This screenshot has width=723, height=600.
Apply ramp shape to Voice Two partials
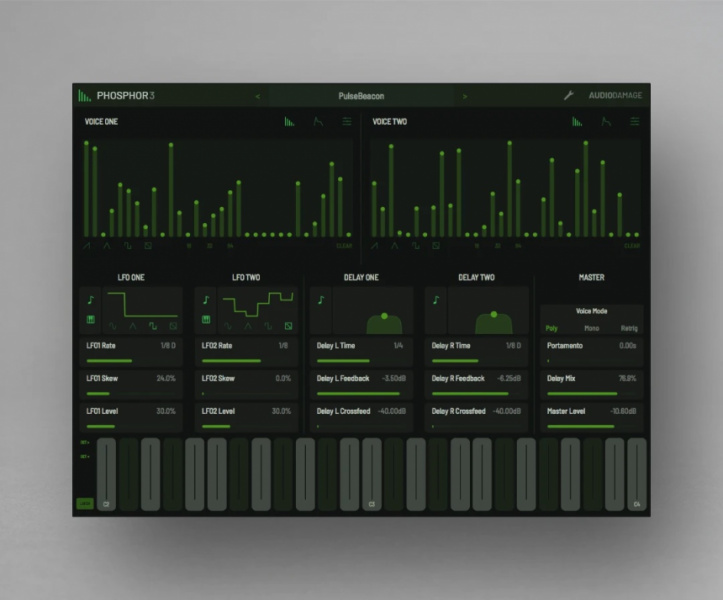pos(374,246)
